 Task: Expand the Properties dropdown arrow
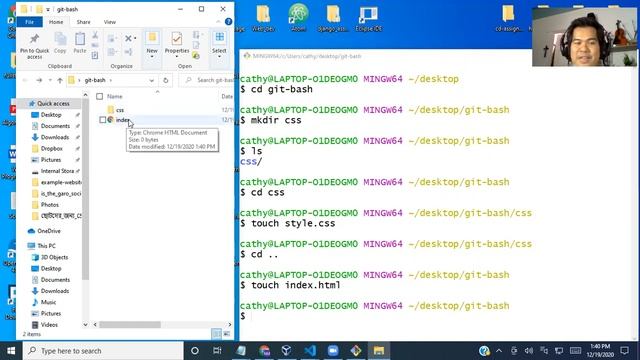click(x=177, y=57)
